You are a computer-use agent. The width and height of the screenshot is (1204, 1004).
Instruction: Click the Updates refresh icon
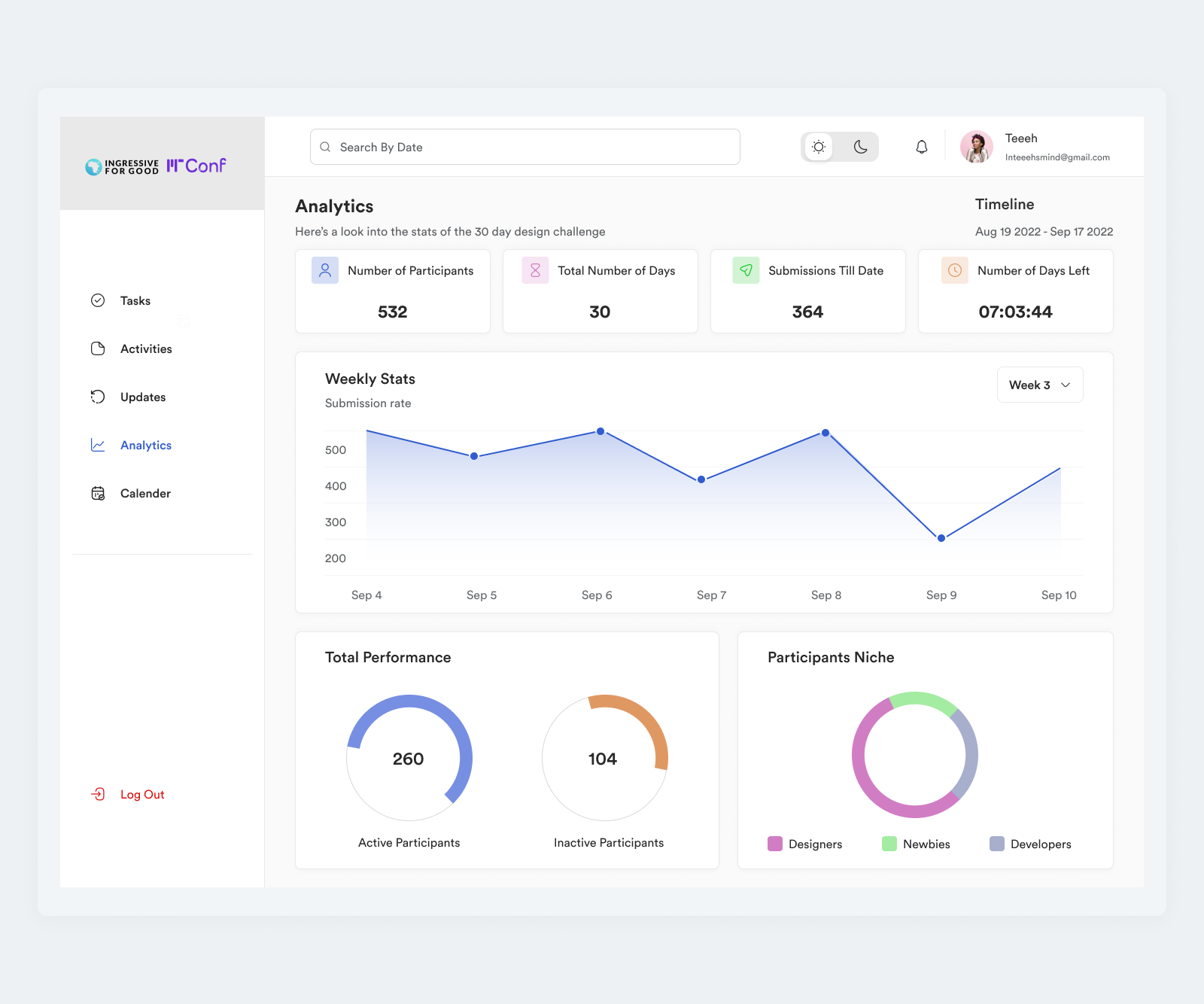tap(98, 397)
